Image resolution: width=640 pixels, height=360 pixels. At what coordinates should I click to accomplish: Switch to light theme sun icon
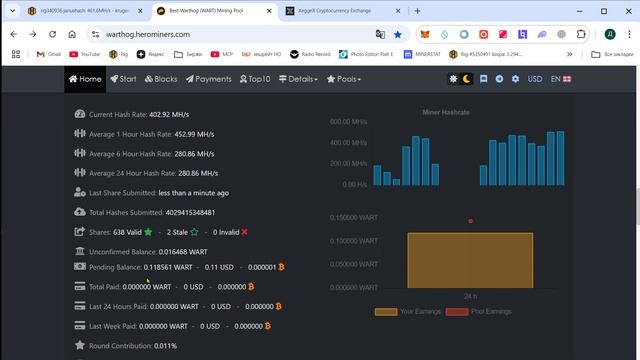pyautogui.click(x=453, y=79)
